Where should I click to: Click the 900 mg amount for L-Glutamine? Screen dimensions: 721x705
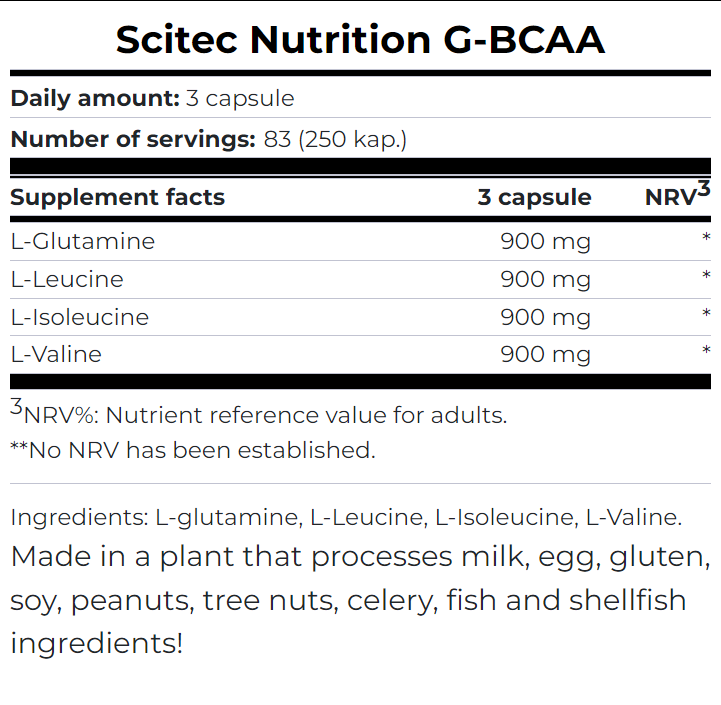click(x=545, y=241)
